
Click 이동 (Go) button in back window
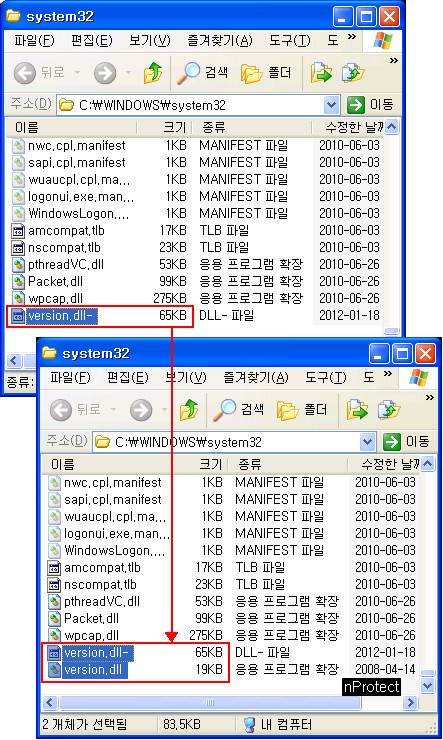pyautogui.click(x=371, y=105)
